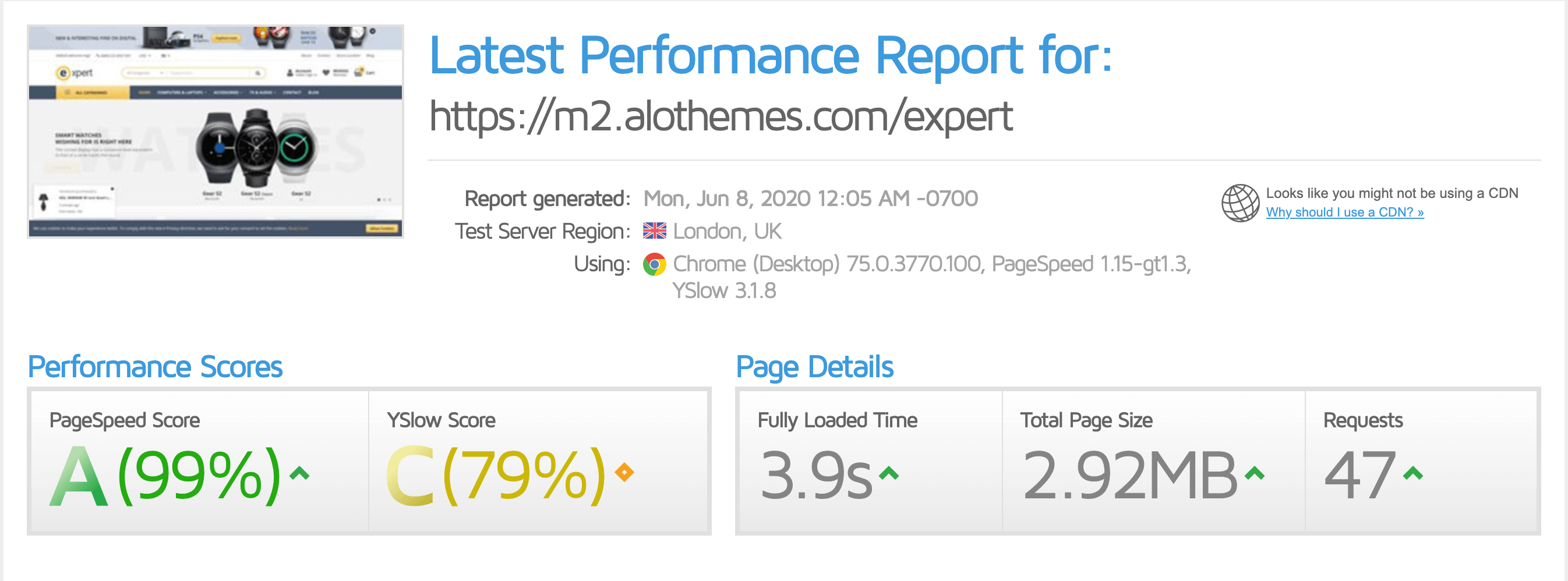Open the "Why should I use a CDN?" link
Image resolution: width=1568 pixels, height=581 pixels.
(x=1344, y=212)
